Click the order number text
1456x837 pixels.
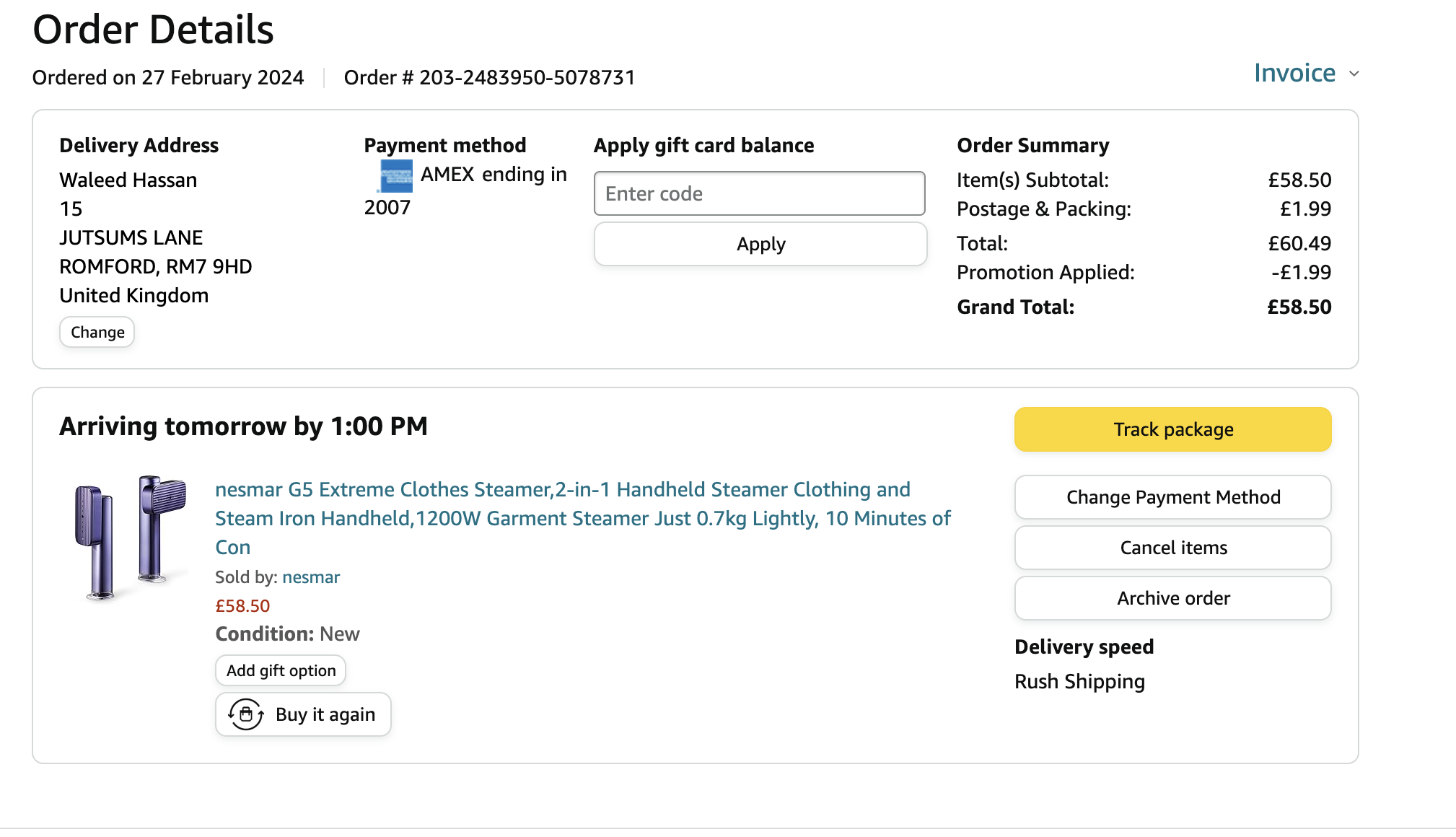click(489, 77)
